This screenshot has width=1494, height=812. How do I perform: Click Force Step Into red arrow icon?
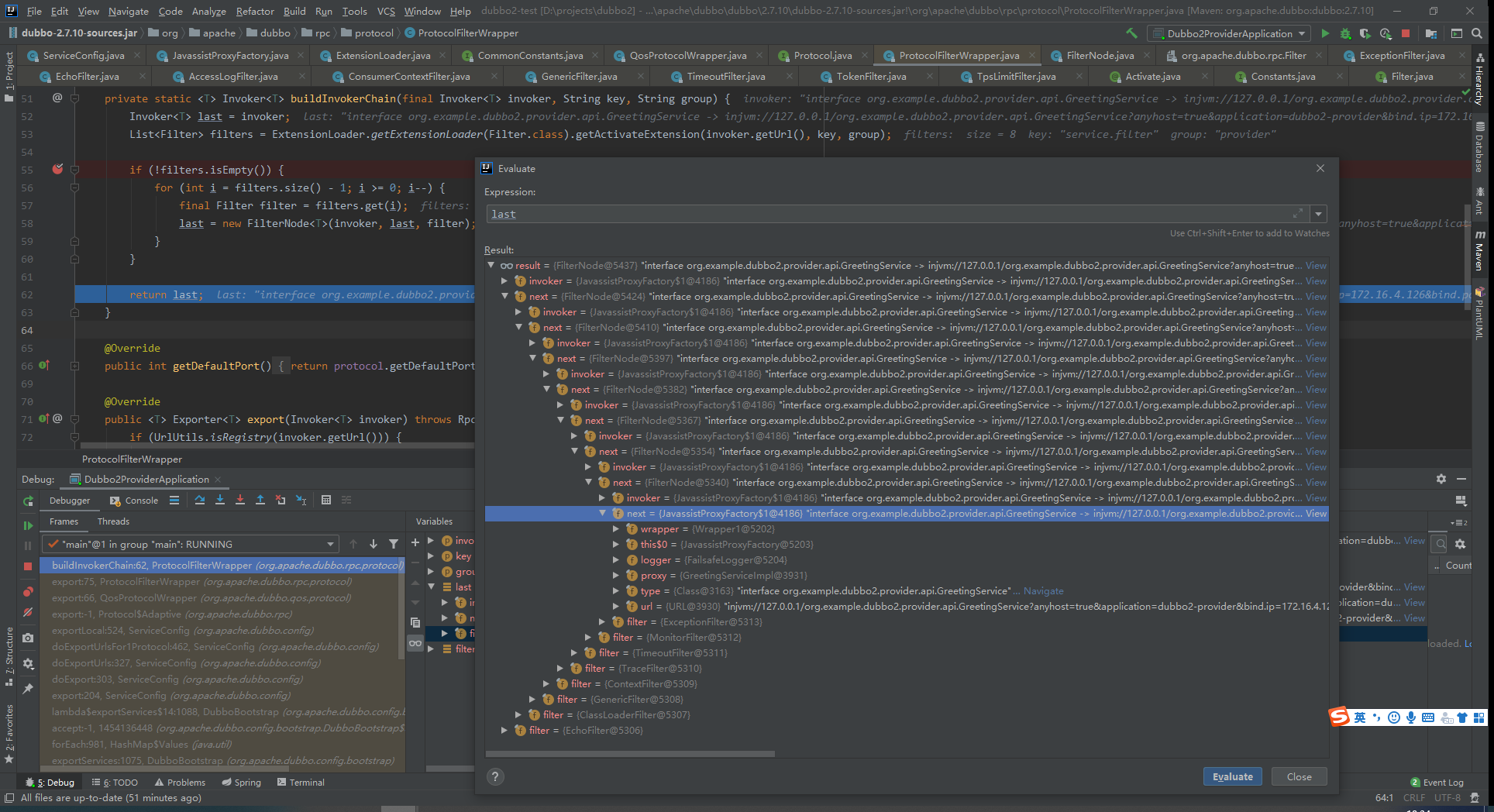[240, 501]
